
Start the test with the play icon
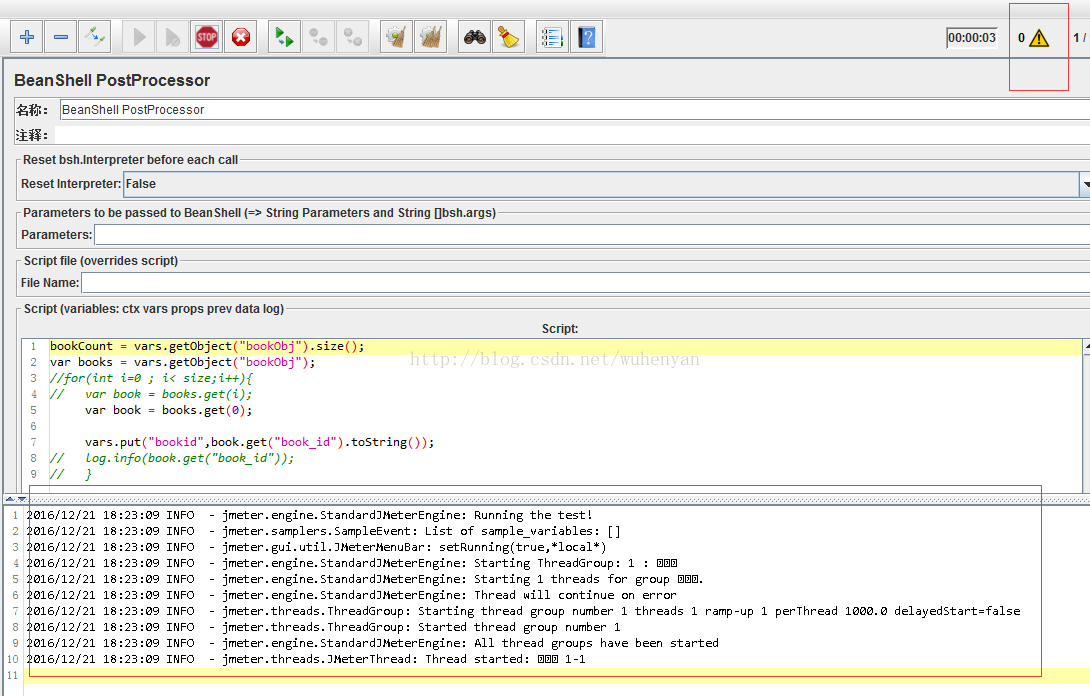[x=139, y=37]
